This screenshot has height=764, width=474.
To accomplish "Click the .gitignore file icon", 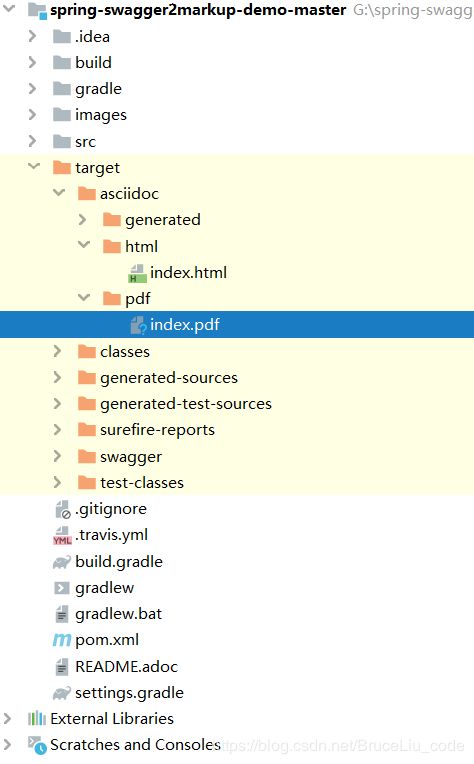I will (x=63, y=510).
